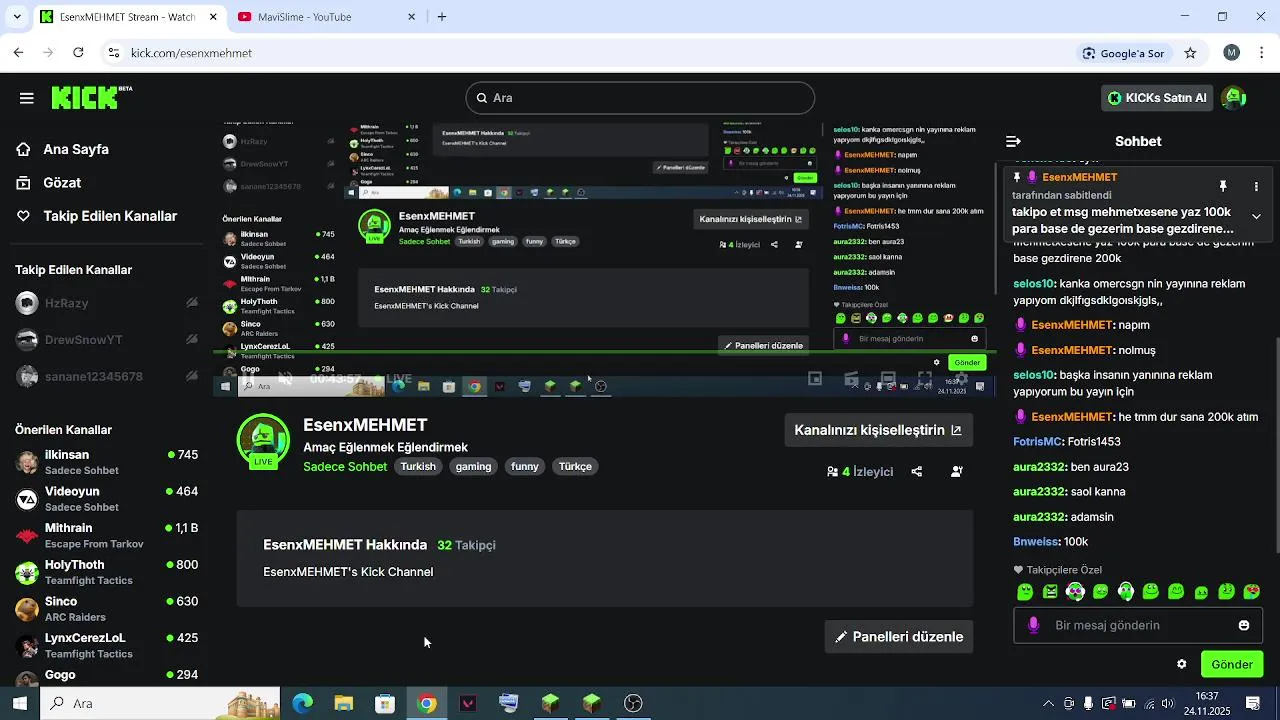Send message with Gönder button
Viewport: 1280px width, 720px height.
click(x=1232, y=664)
